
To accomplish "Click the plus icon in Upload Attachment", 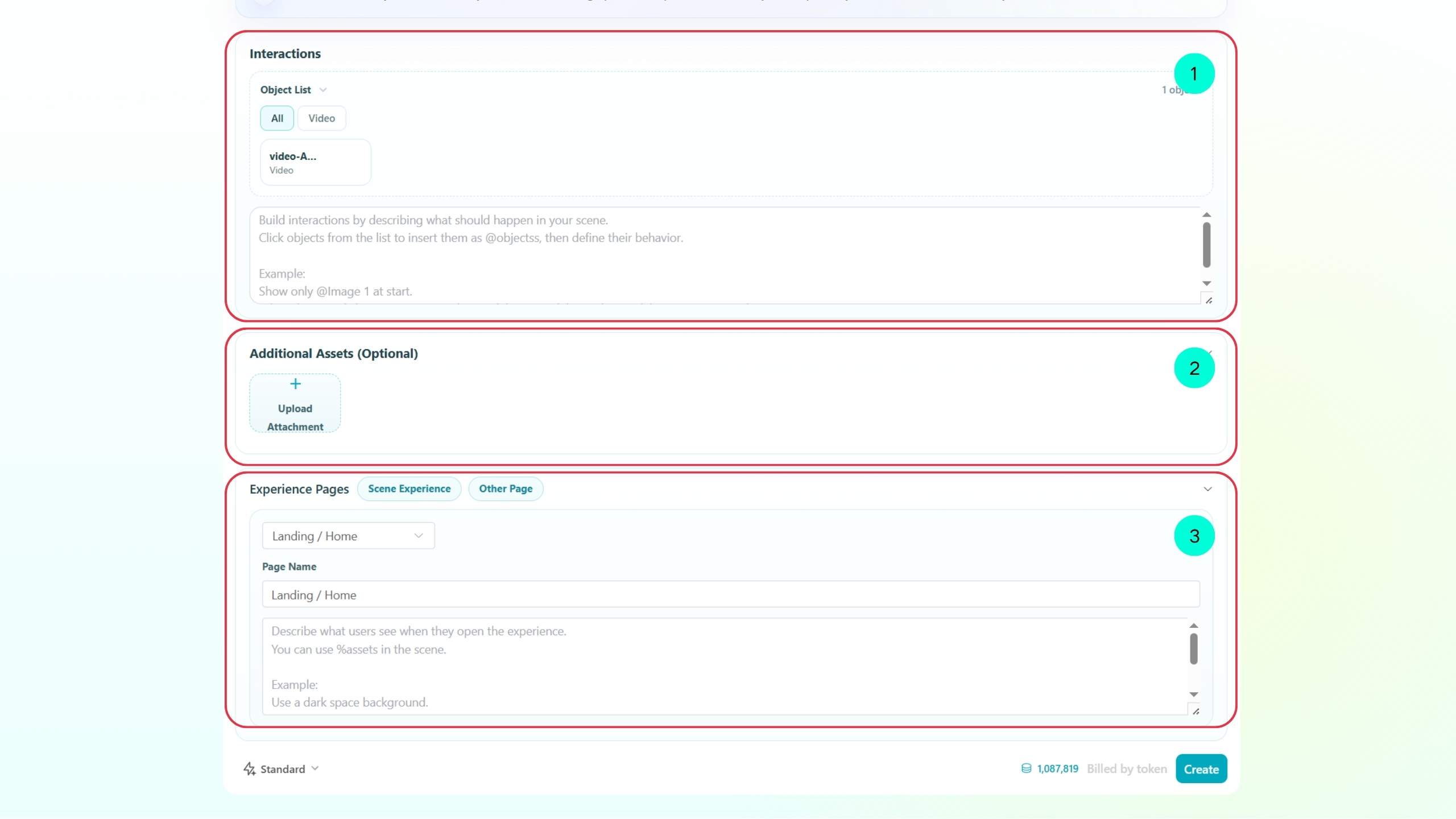I will 295,384.
